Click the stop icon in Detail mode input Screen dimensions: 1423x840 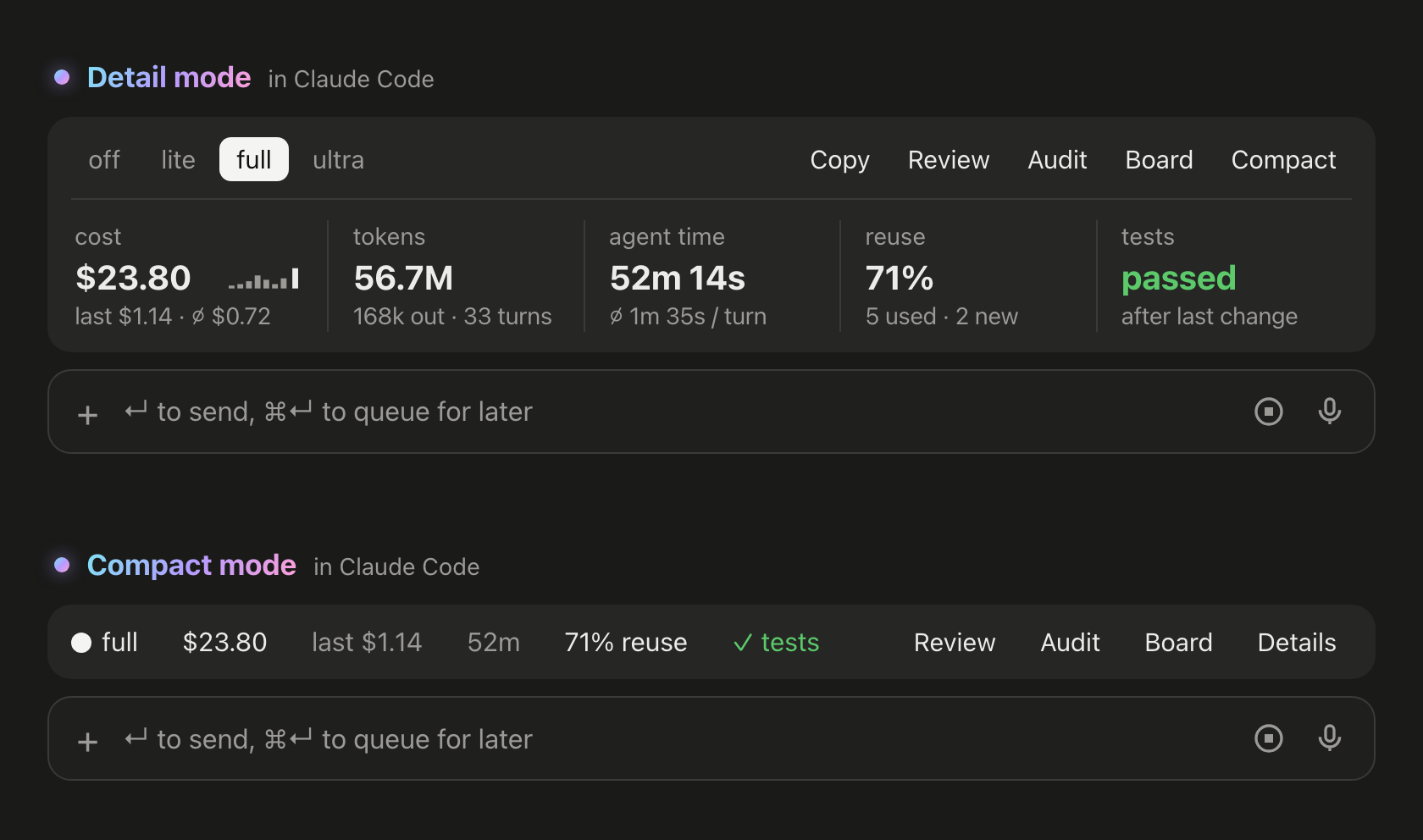(1268, 412)
